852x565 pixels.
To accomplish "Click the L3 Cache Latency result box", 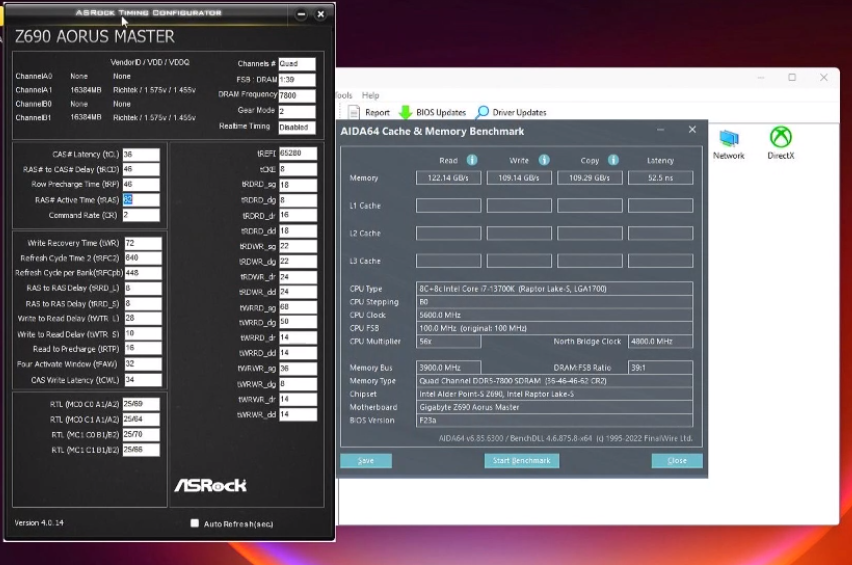I will 660,261.
